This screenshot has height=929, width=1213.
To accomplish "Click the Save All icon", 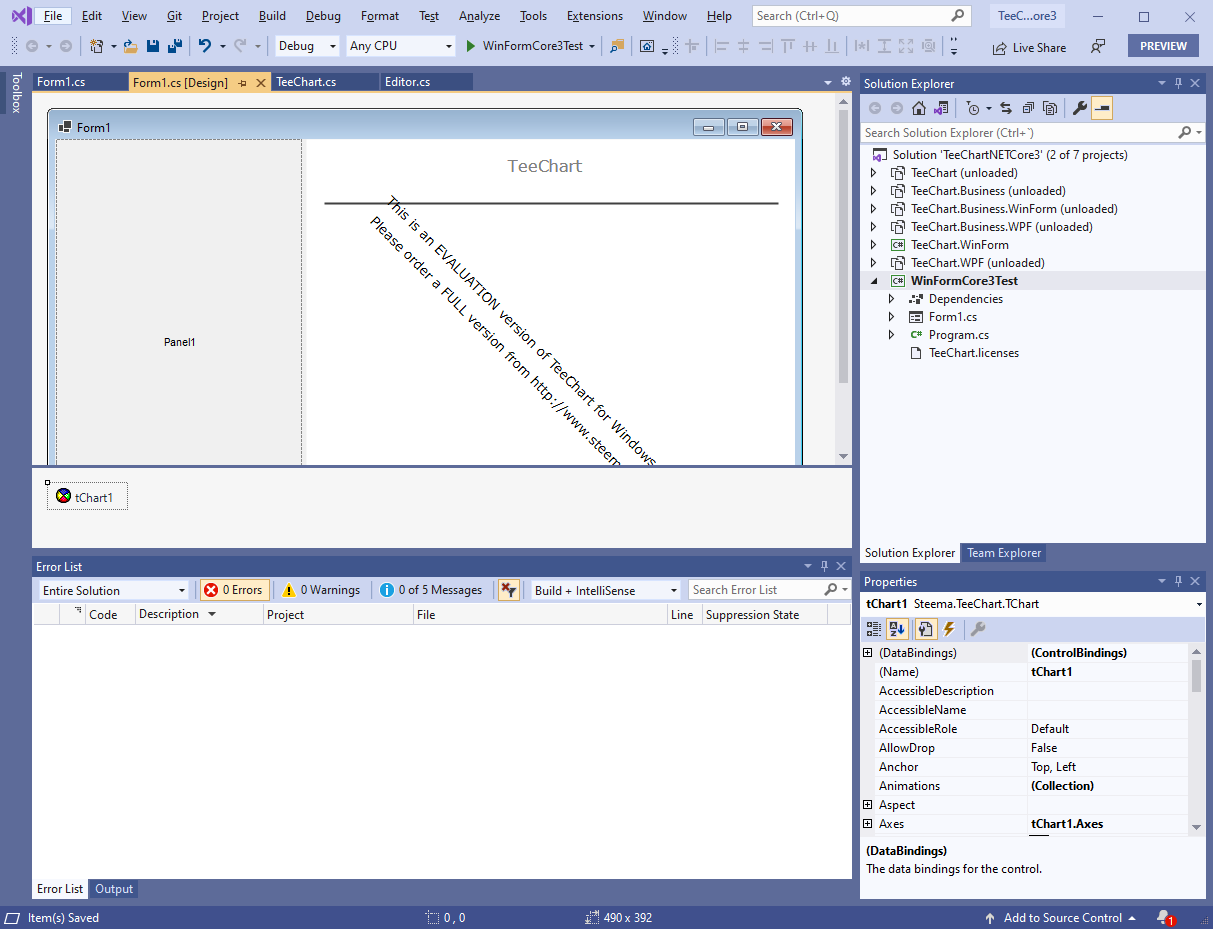I will [x=174, y=46].
